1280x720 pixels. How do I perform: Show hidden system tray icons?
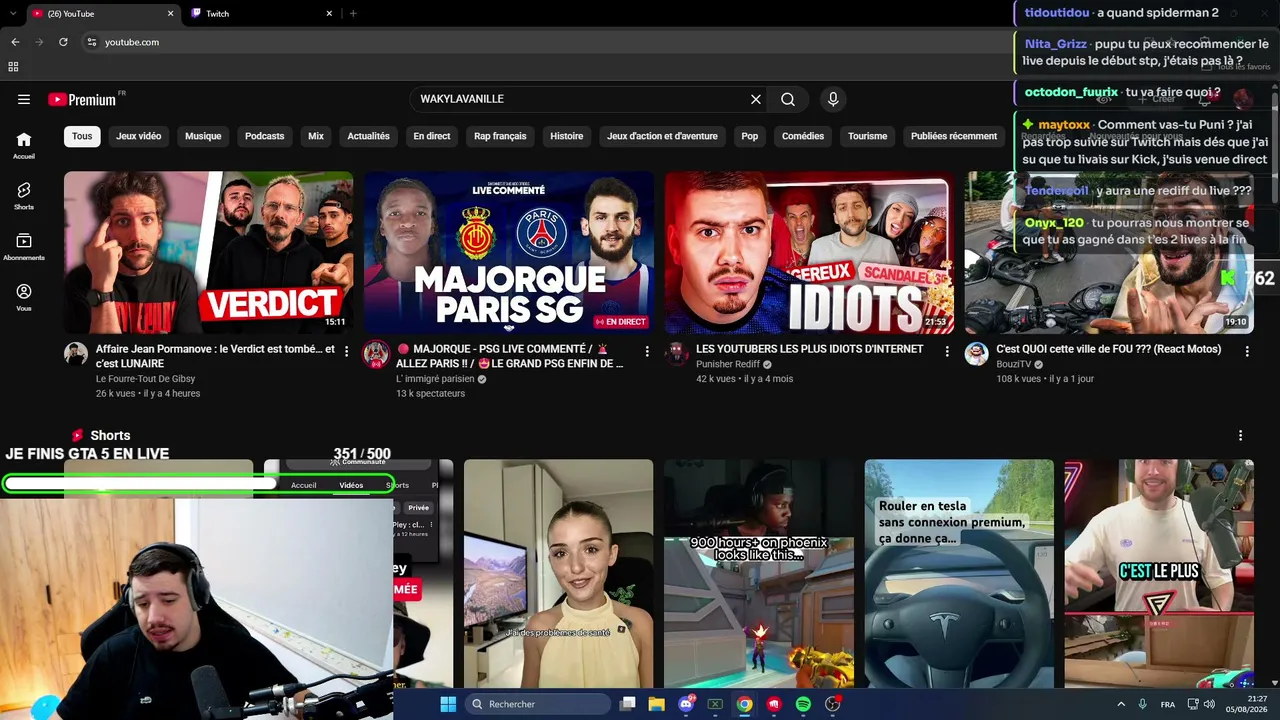click(1120, 704)
